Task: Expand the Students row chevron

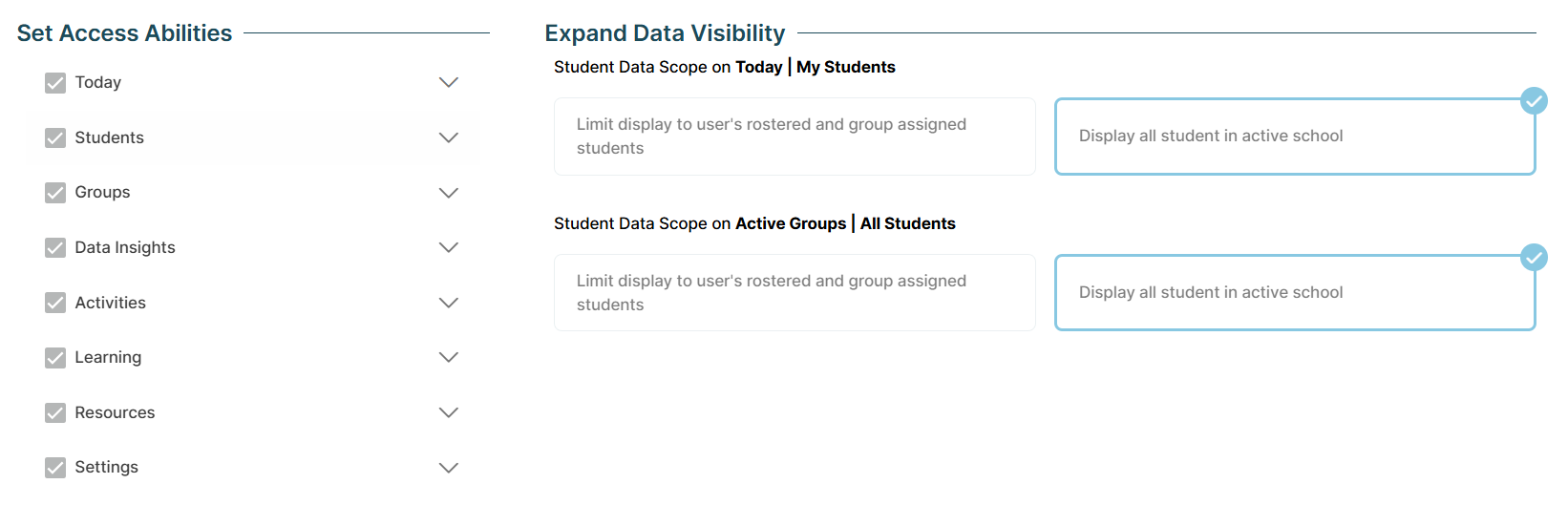Action: pyautogui.click(x=449, y=137)
